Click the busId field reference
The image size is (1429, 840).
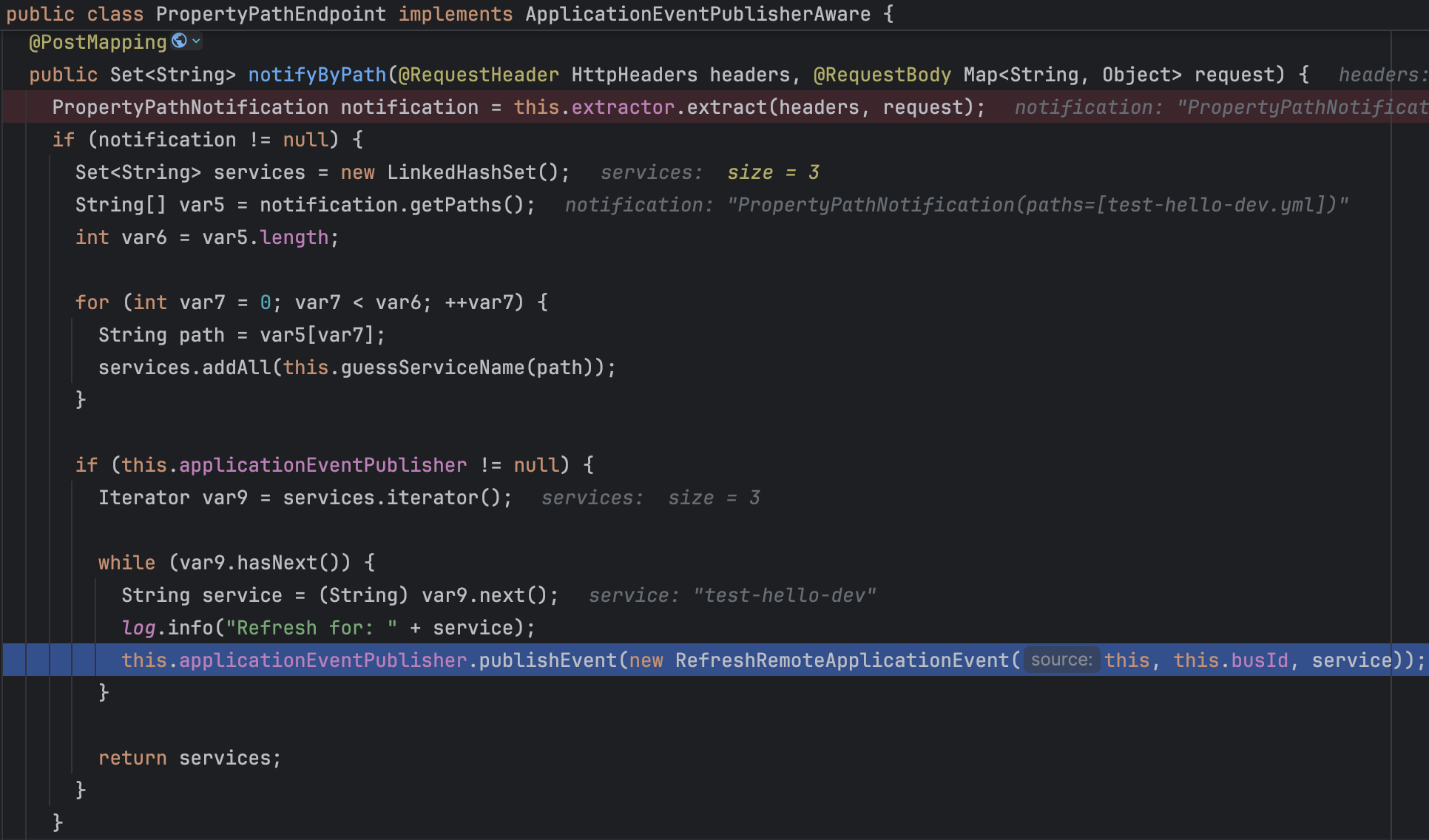pos(1260,660)
